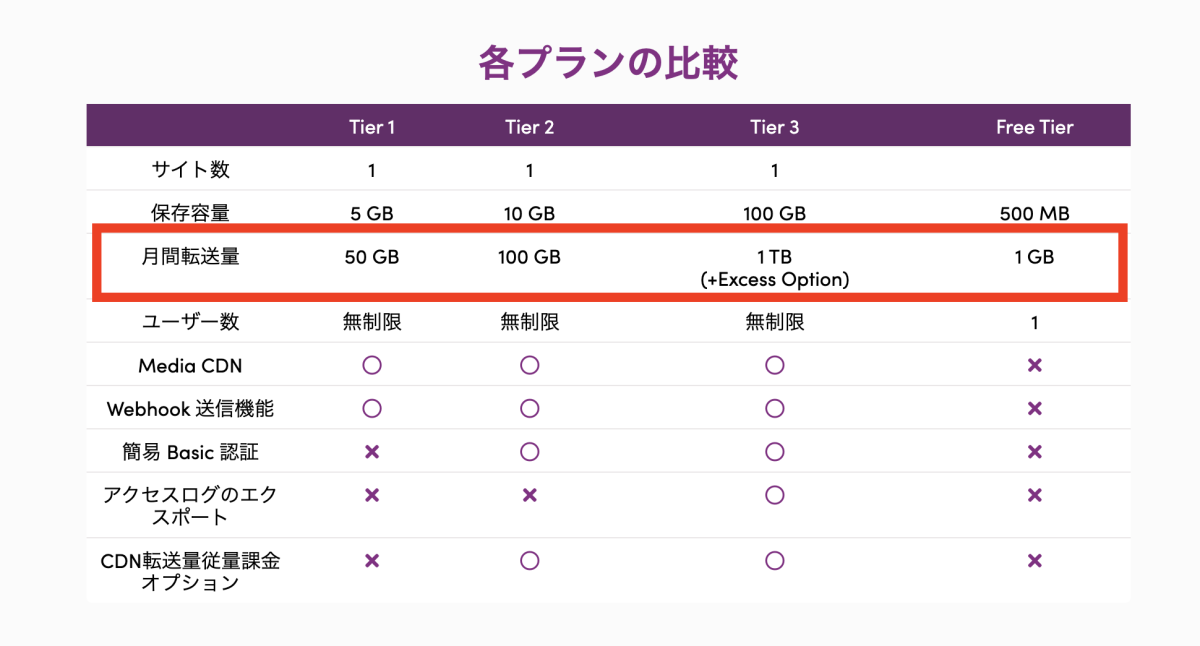This screenshot has width=1200, height=646.
Task: Click the Tier 2 Webhook 送信機能 circle icon
Action: click(530, 408)
